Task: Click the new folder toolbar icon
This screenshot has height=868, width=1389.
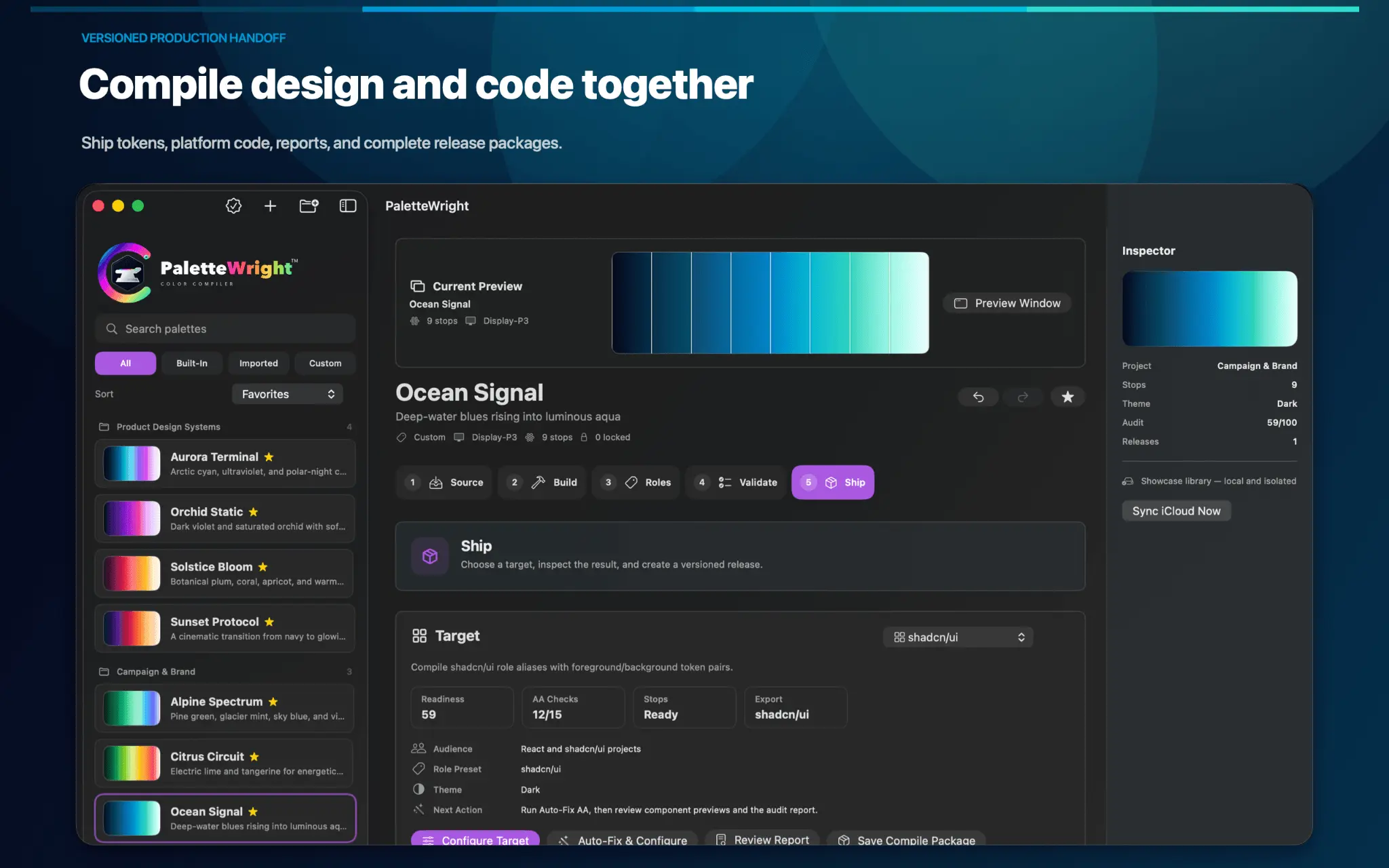Action: coord(309,205)
